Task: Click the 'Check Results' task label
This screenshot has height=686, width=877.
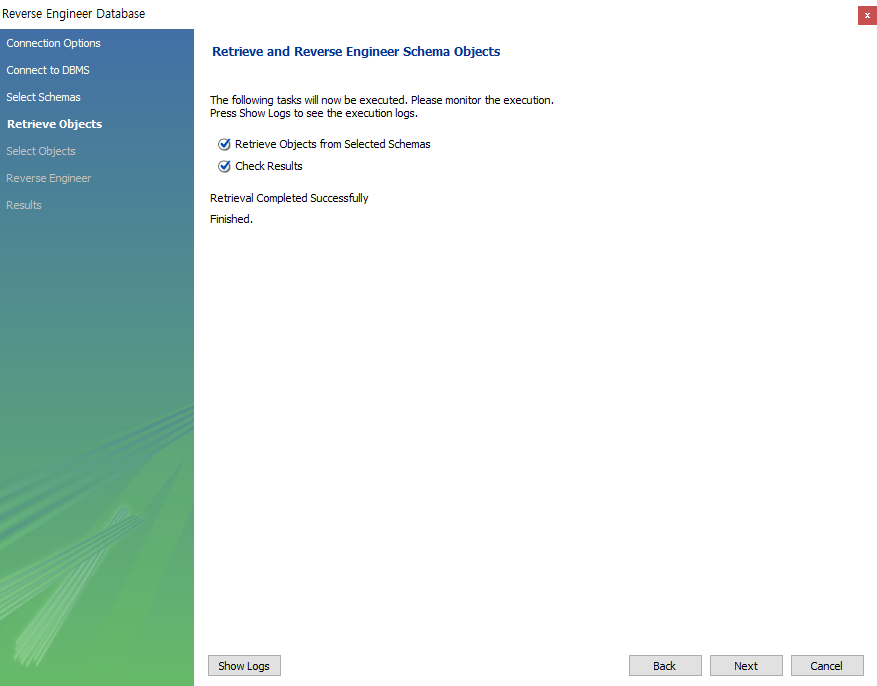Action: pyautogui.click(x=269, y=166)
